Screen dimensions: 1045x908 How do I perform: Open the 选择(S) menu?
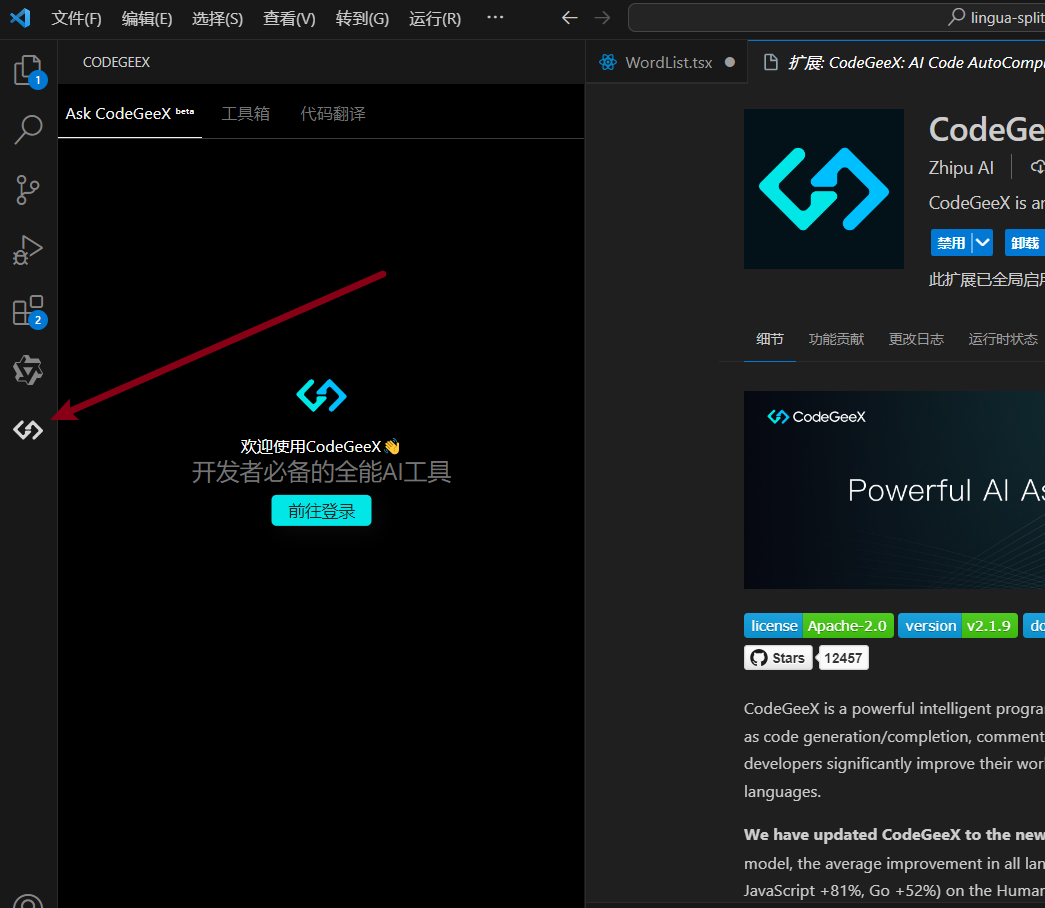(217, 18)
